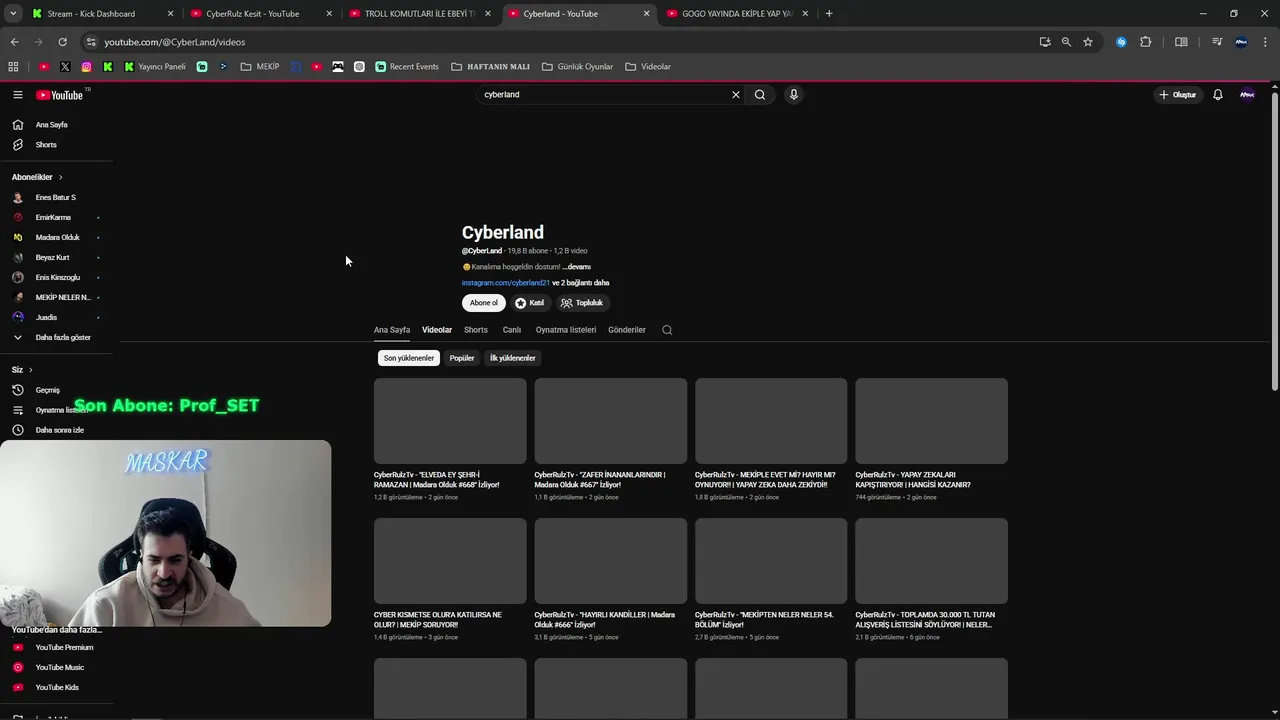This screenshot has width=1280, height=720.
Task: Open the Extensions puzzle menu
Action: [1146, 42]
